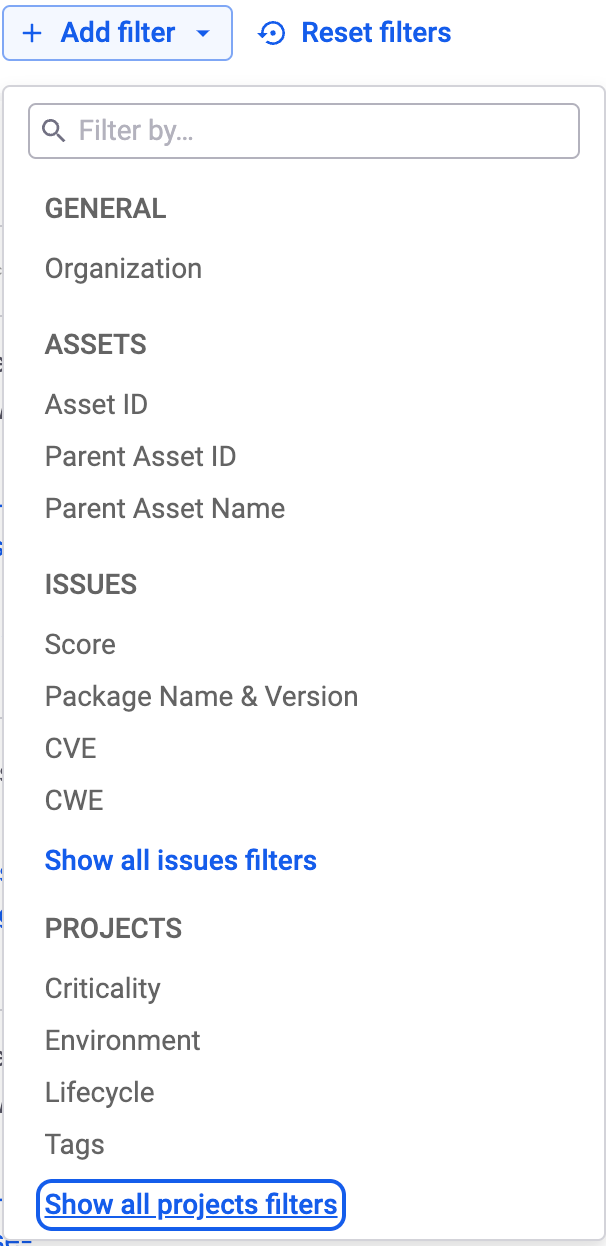Screen dimensions: 606x1246
Task: Select the Tags filter
Action: [74, 1144]
